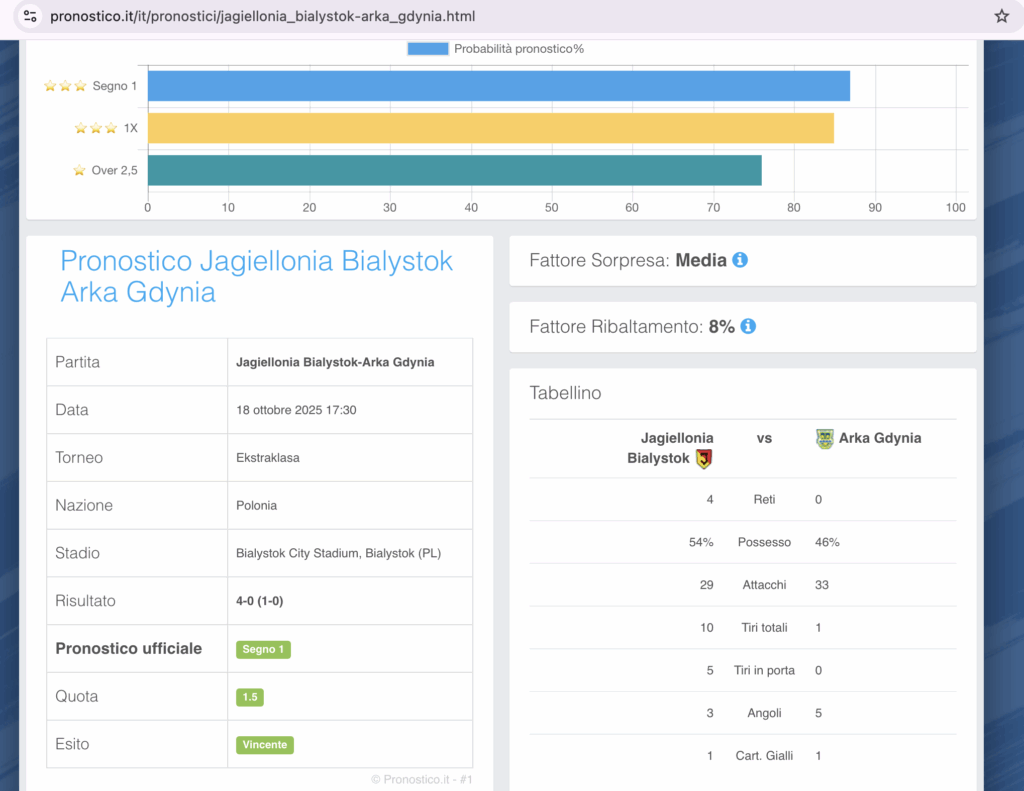Click the three stars beside Segno 1
The height and width of the screenshot is (791, 1024).
(65, 86)
